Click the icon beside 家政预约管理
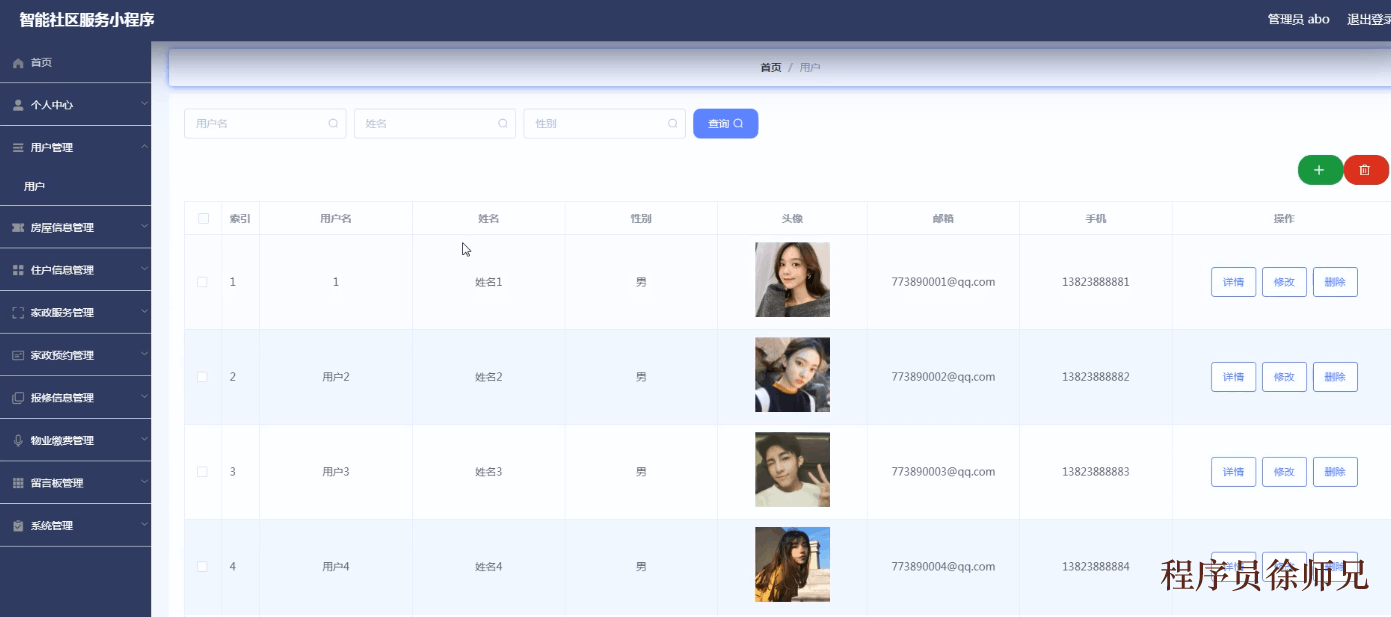 tap(18, 355)
